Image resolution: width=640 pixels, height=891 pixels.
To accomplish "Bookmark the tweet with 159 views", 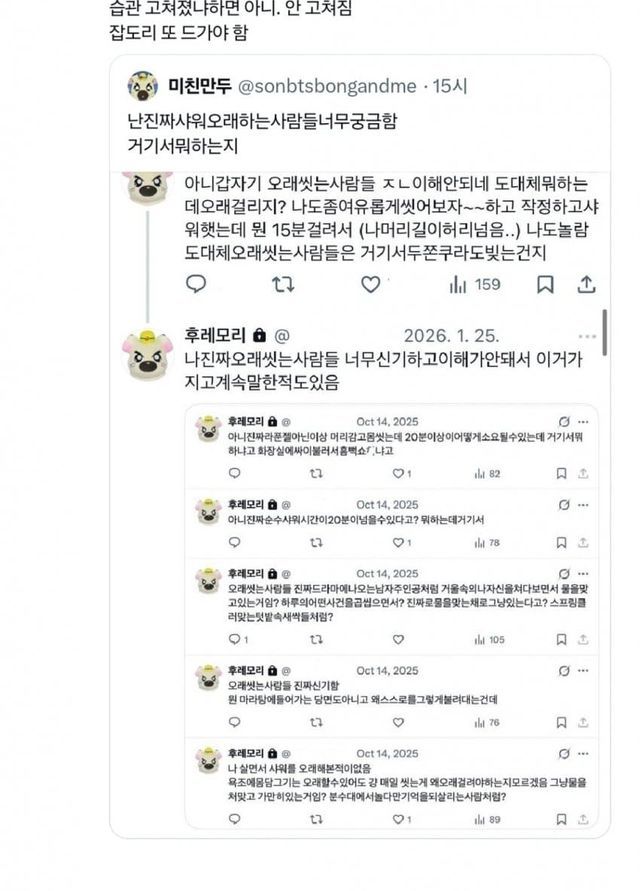I will coord(545,284).
